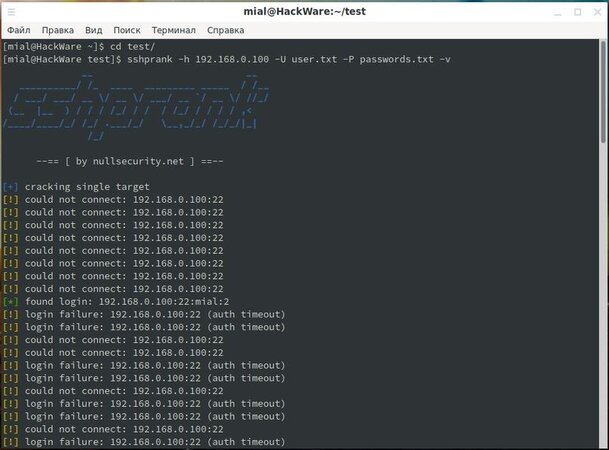This screenshot has height=450, width=609.
Task: Click the 'cd test/' command line
Action: pos(79,47)
